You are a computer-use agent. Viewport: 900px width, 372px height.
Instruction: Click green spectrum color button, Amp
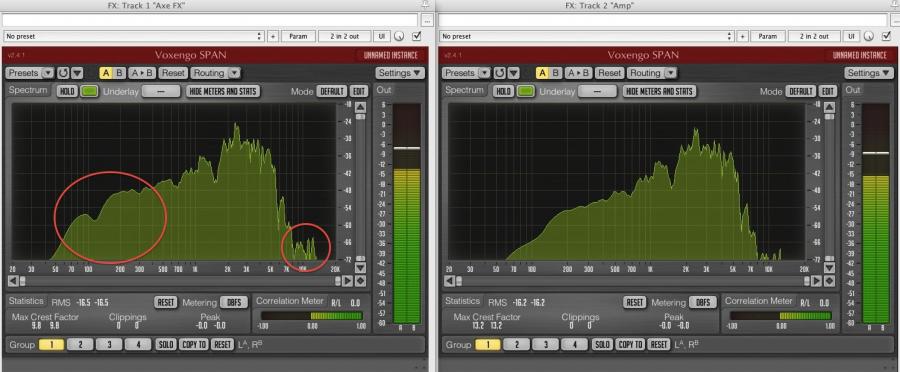(x=525, y=91)
